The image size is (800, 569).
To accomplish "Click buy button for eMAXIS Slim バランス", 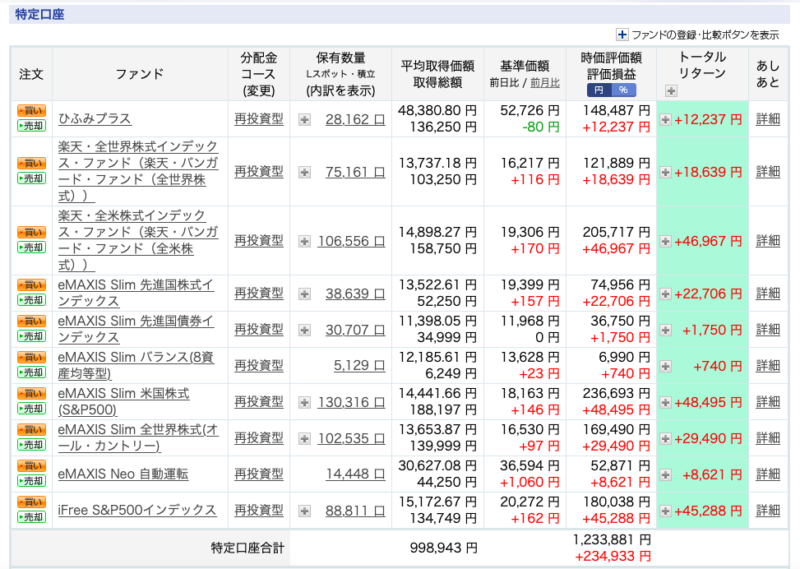I will tap(32, 357).
